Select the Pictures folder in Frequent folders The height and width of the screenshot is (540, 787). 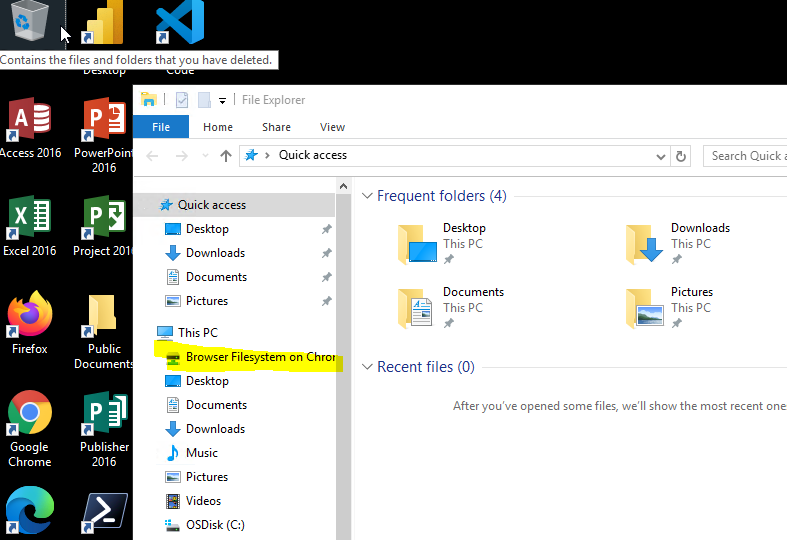coord(669,308)
